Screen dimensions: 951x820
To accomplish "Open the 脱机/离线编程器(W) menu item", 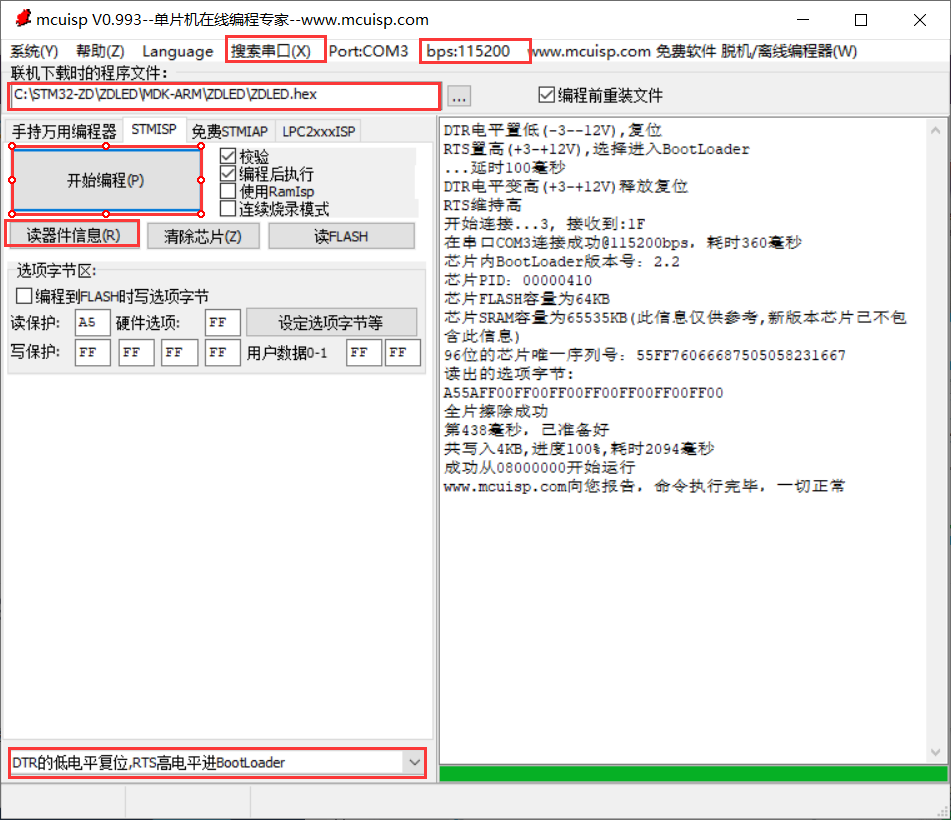I will 788,51.
